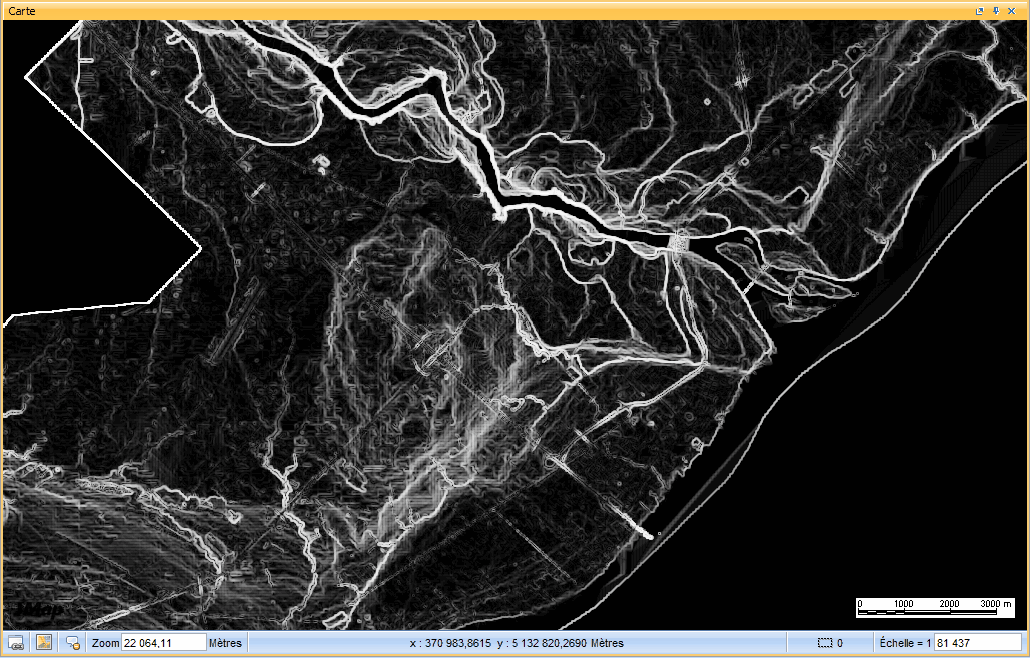Click the Échelle = 1 label
Viewport: 1030px width, 658px height.
pos(905,643)
